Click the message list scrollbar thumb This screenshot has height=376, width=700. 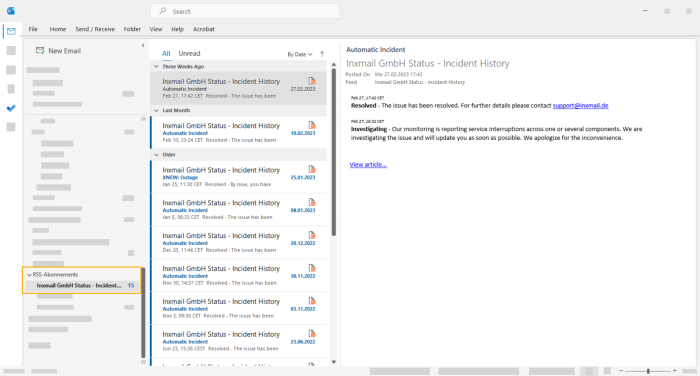pos(333,152)
